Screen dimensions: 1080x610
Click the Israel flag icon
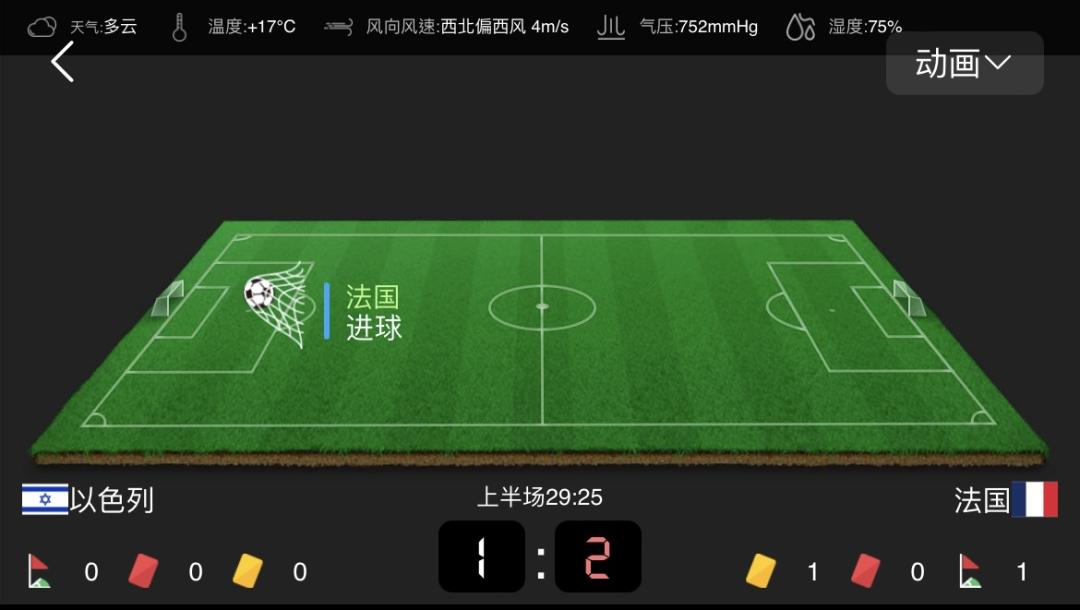point(45,499)
